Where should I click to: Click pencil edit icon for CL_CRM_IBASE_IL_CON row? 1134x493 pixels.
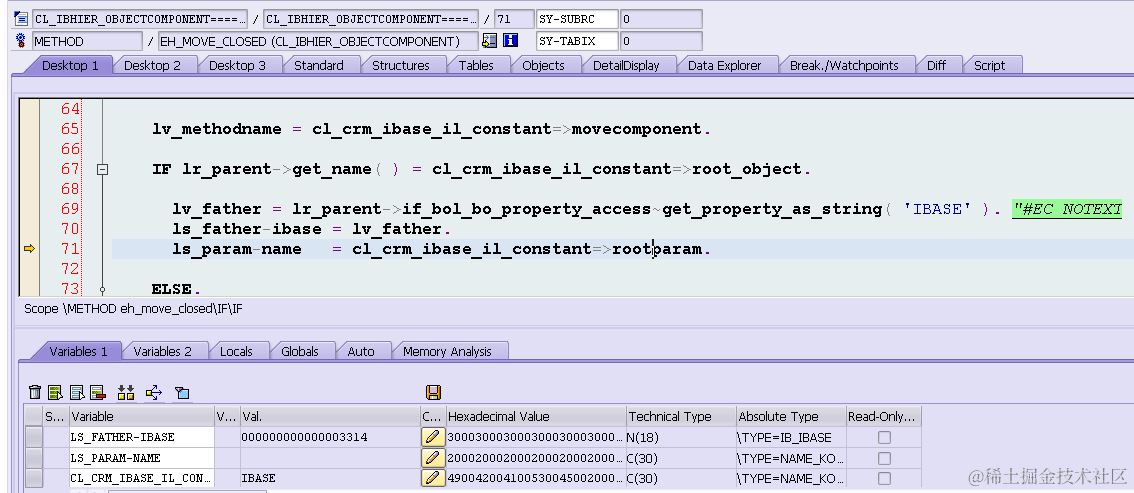click(x=432, y=478)
